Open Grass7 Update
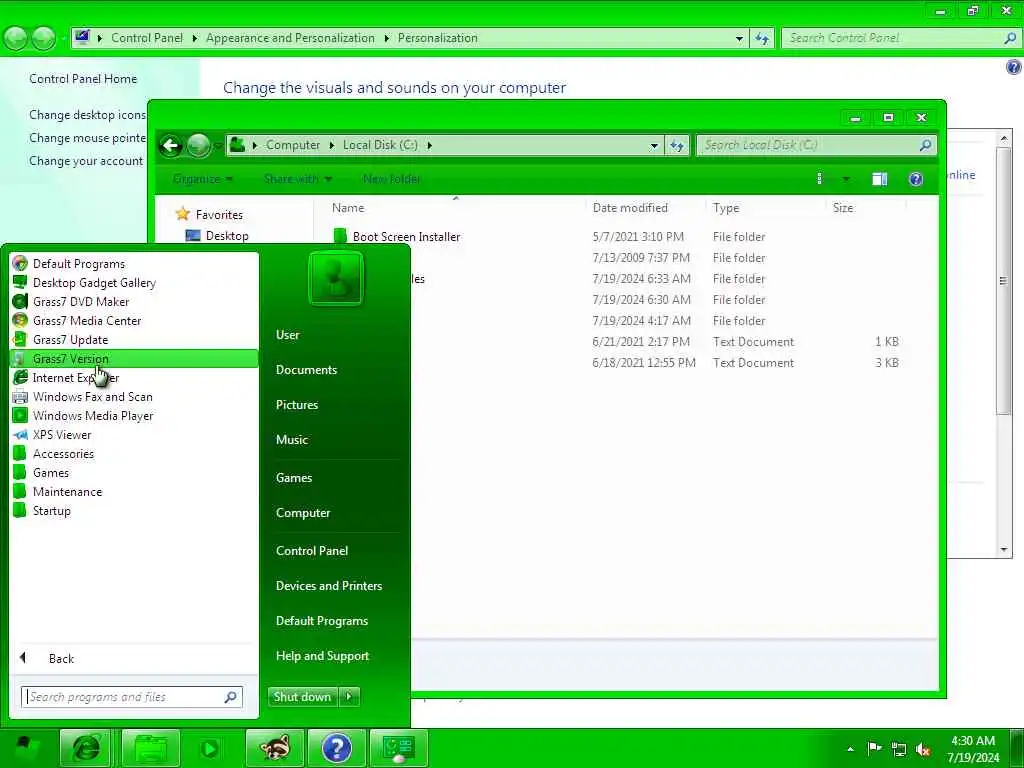Viewport: 1024px width, 768px height. (71, 340)
